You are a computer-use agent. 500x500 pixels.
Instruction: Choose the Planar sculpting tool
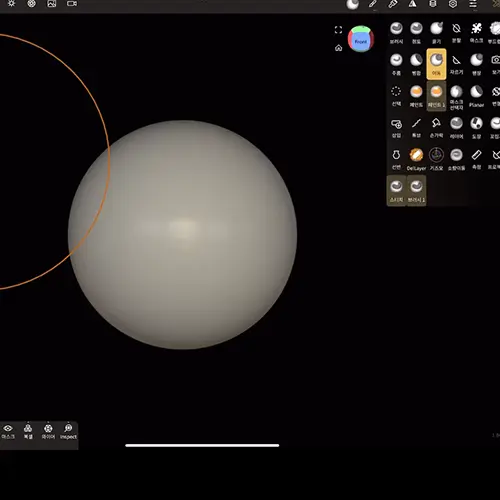pos(476,96)
